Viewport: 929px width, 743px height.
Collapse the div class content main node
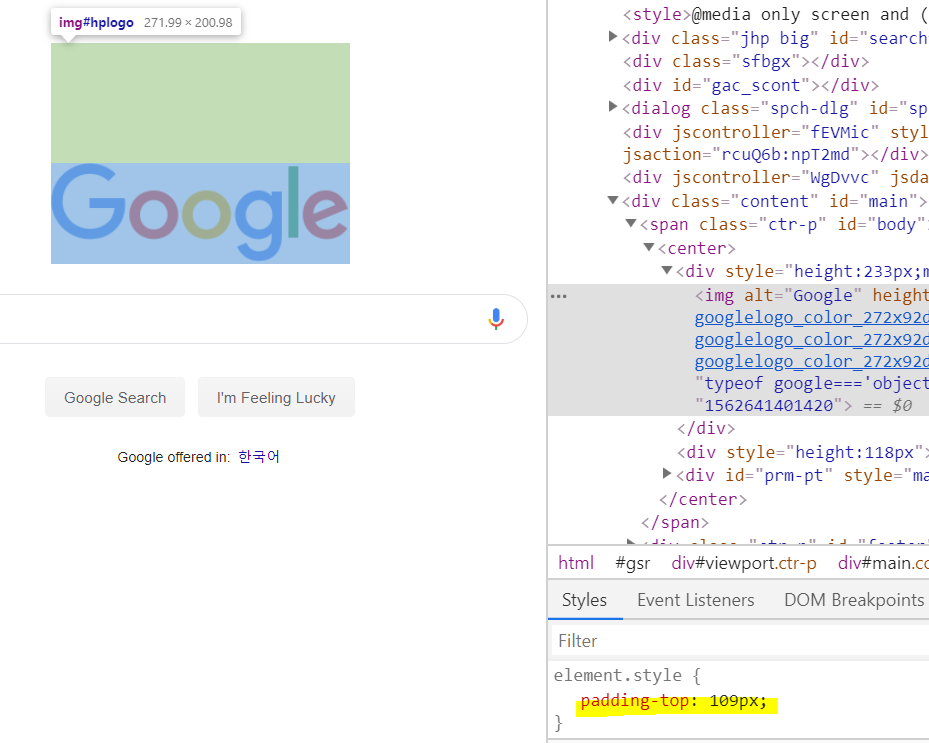tap(613, 200)
